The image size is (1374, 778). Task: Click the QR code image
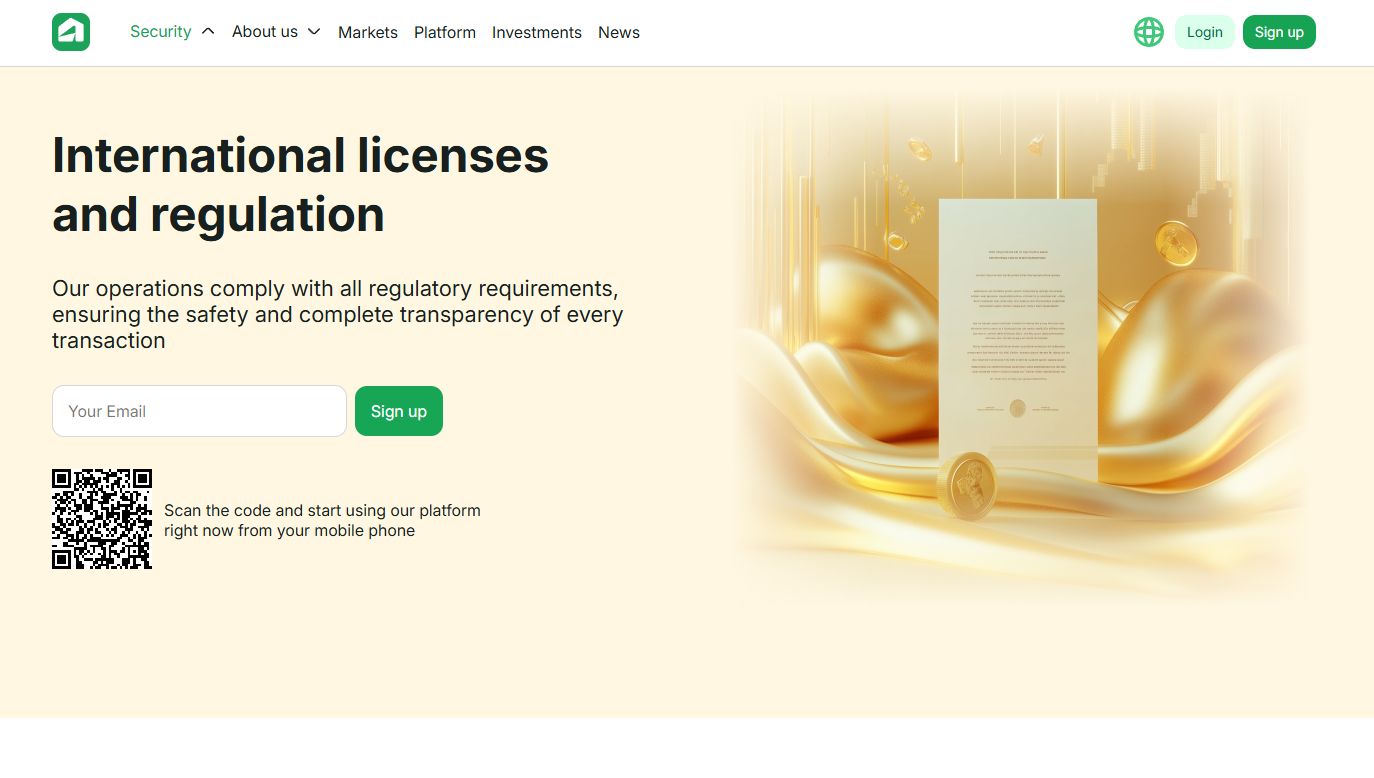102,519
